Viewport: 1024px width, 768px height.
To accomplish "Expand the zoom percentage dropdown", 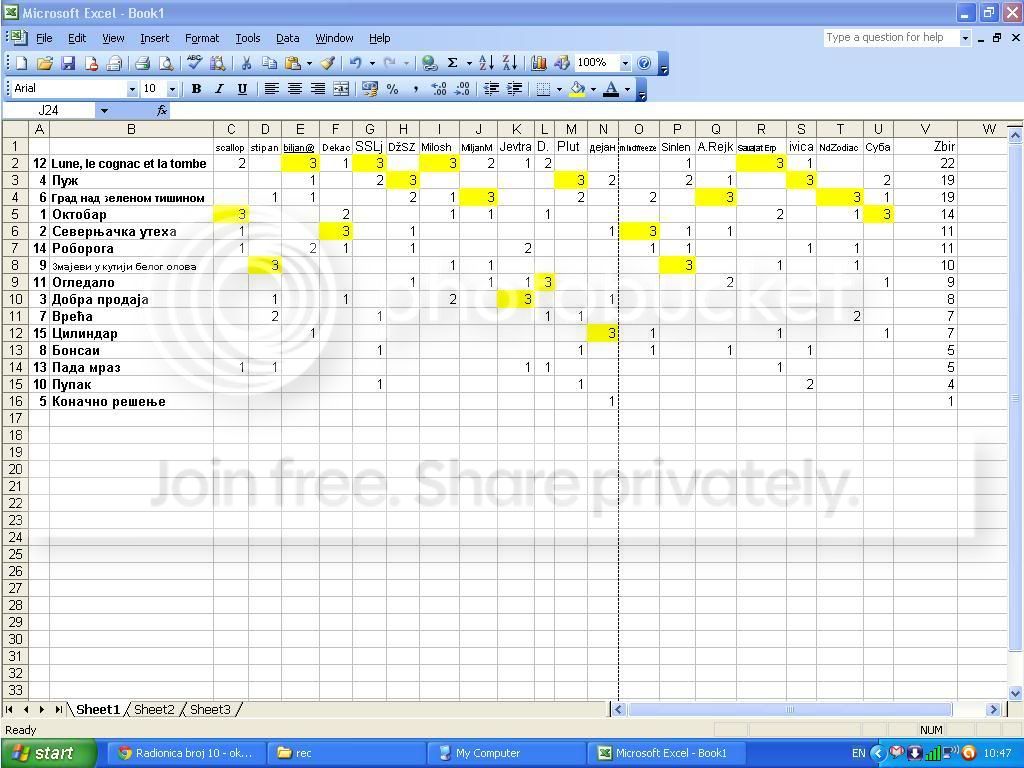I will [x=625, y=63].
